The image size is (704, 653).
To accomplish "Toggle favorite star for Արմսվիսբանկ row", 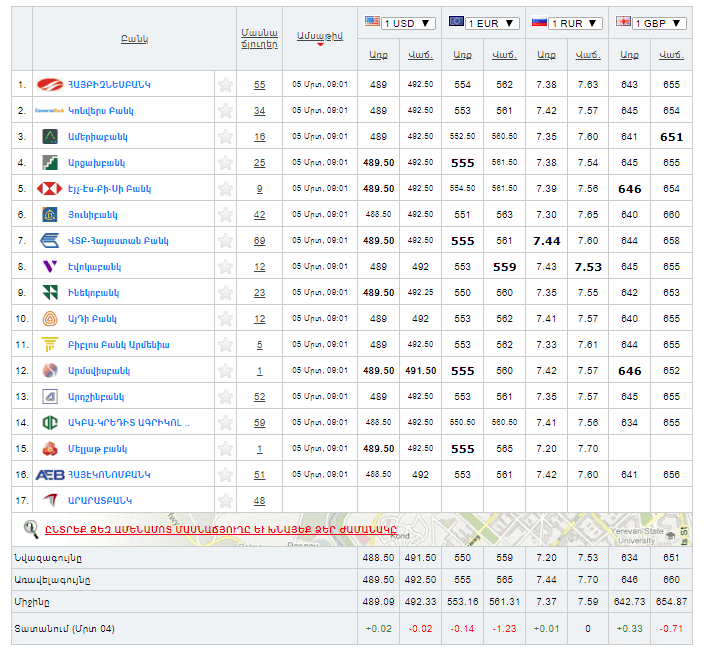I will click(x=226, y=371).
